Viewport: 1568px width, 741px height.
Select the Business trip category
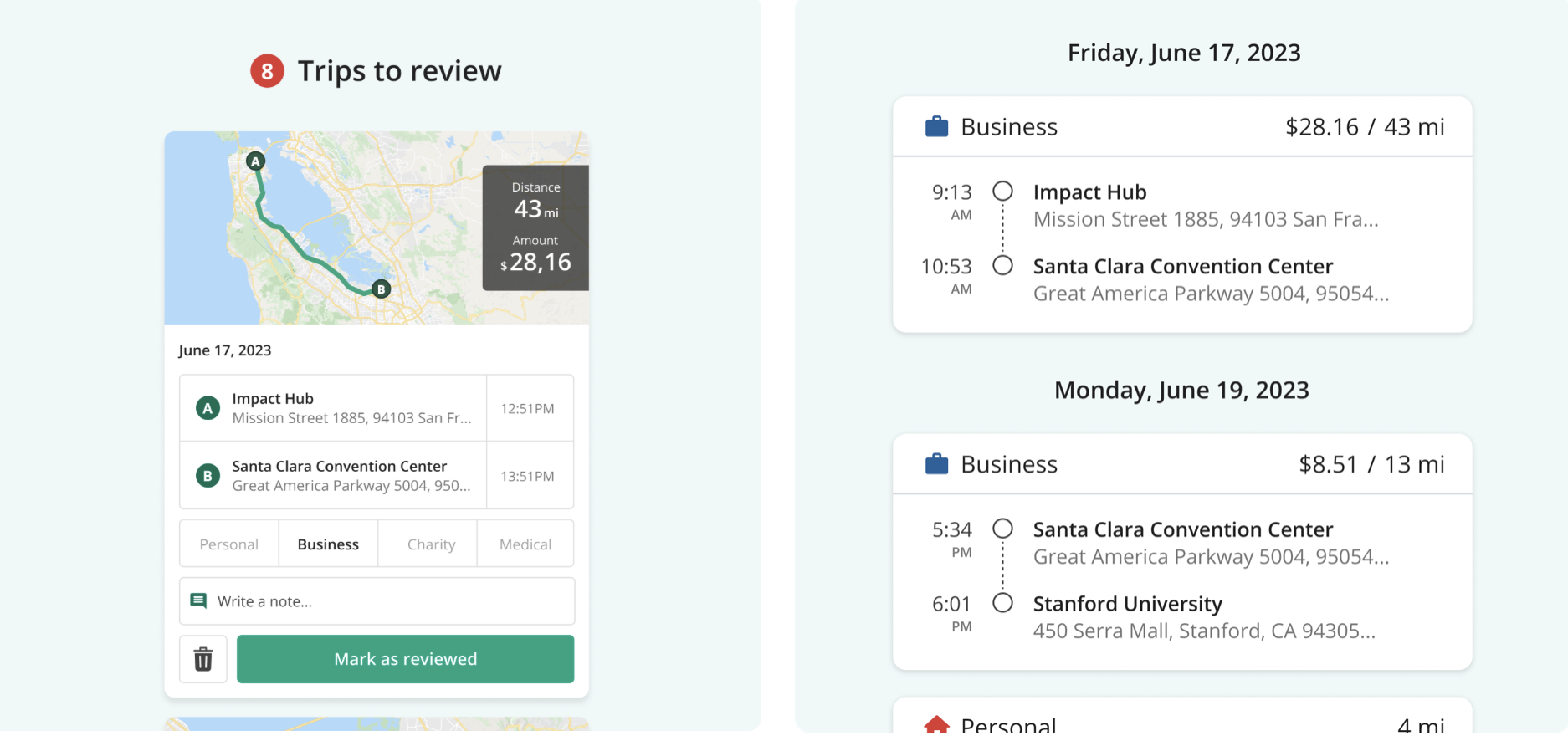(x=328, y=544)
